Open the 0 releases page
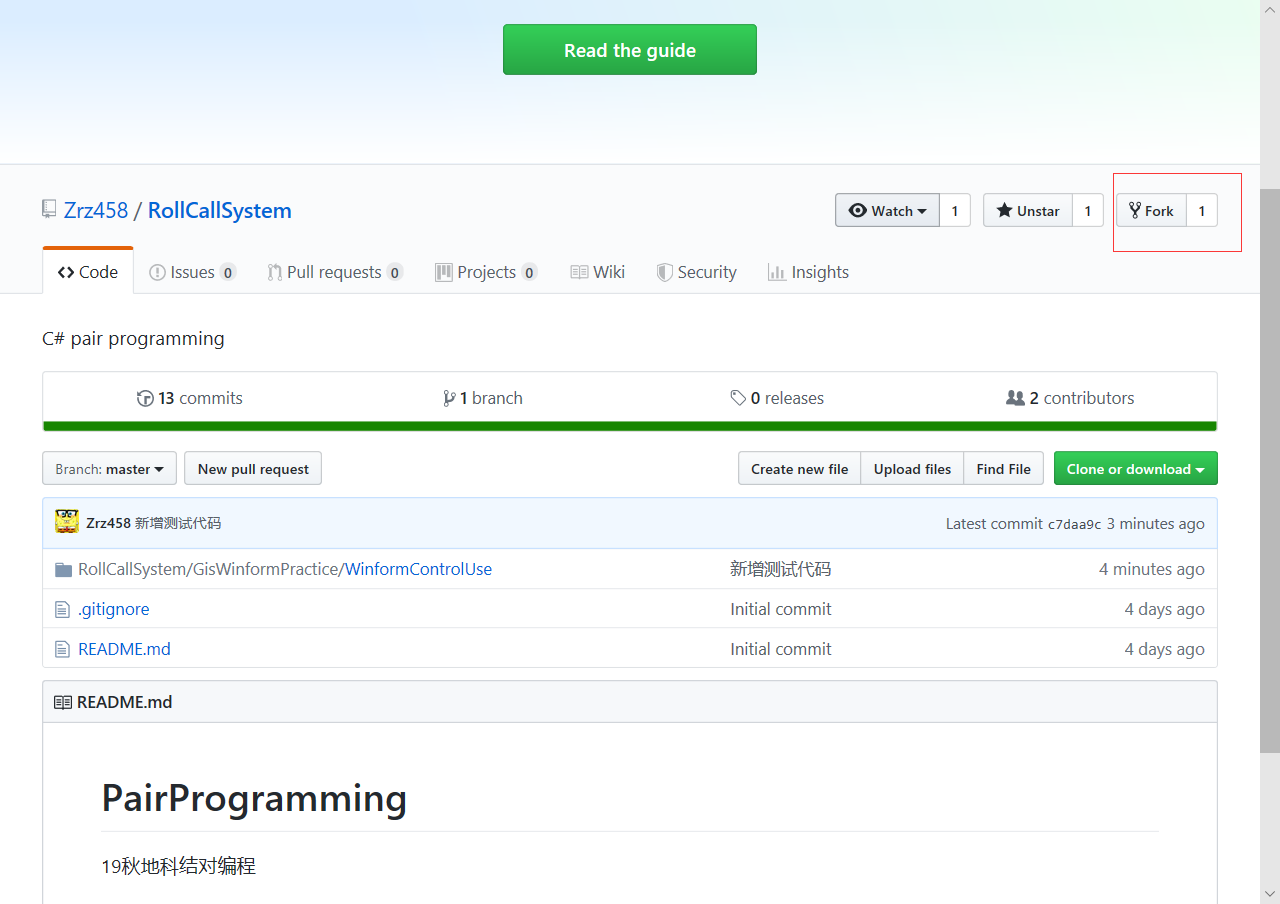Screen dimensions: 1280x904 (777, 398)
